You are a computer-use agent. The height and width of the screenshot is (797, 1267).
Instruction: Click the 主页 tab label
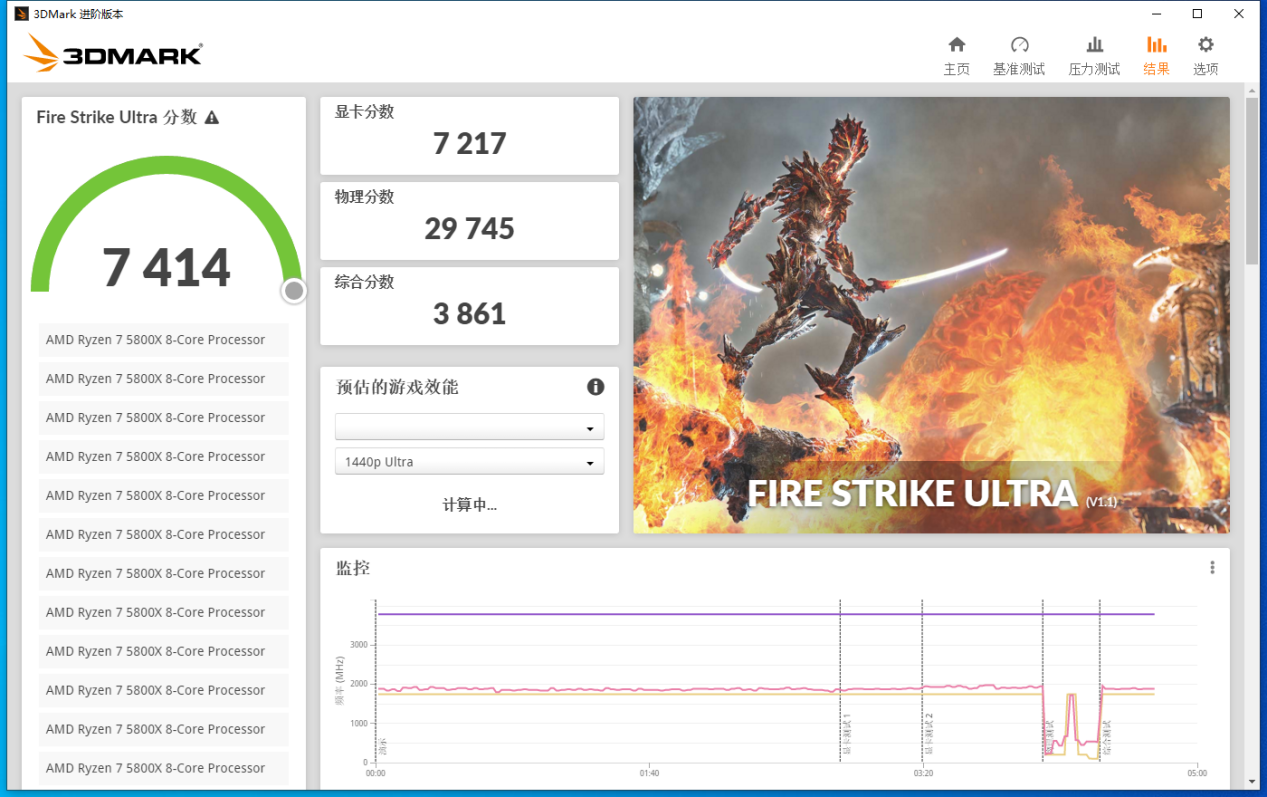957,69
